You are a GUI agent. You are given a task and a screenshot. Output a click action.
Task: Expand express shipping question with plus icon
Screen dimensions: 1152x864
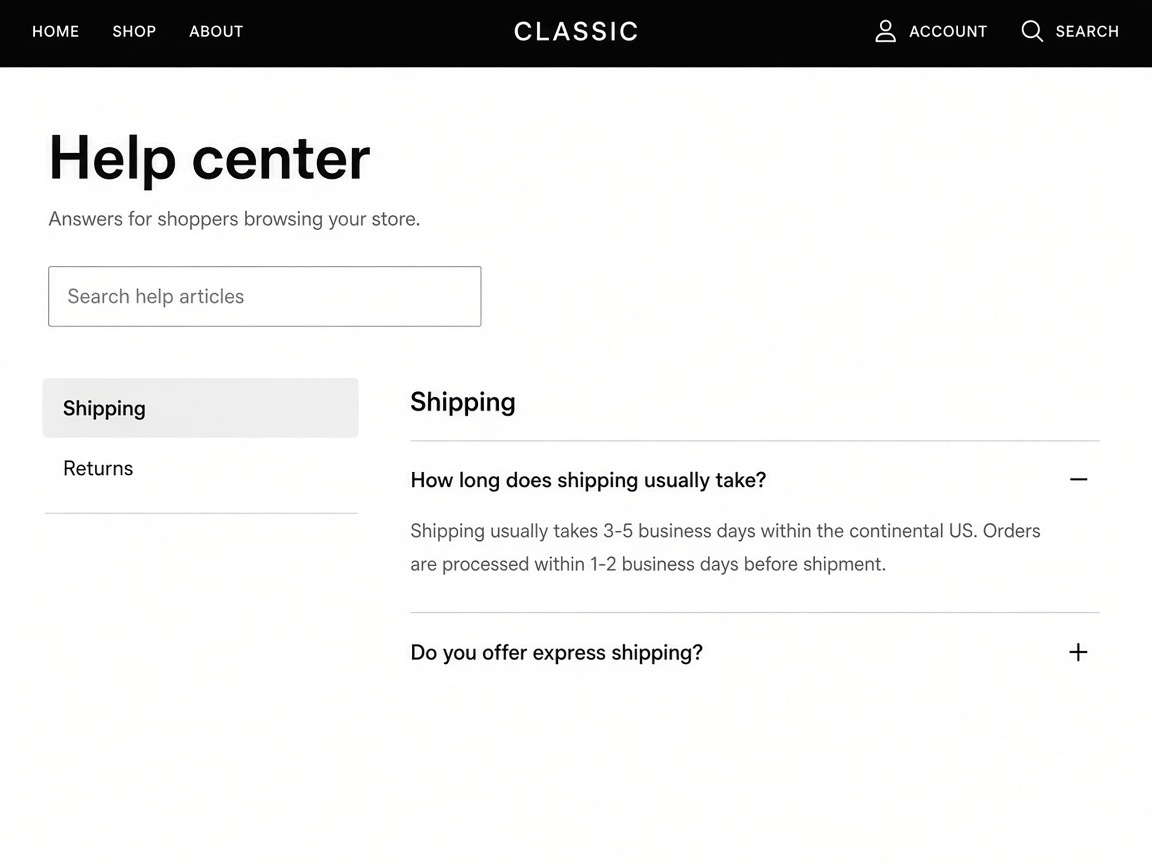tap(1078, 652)
